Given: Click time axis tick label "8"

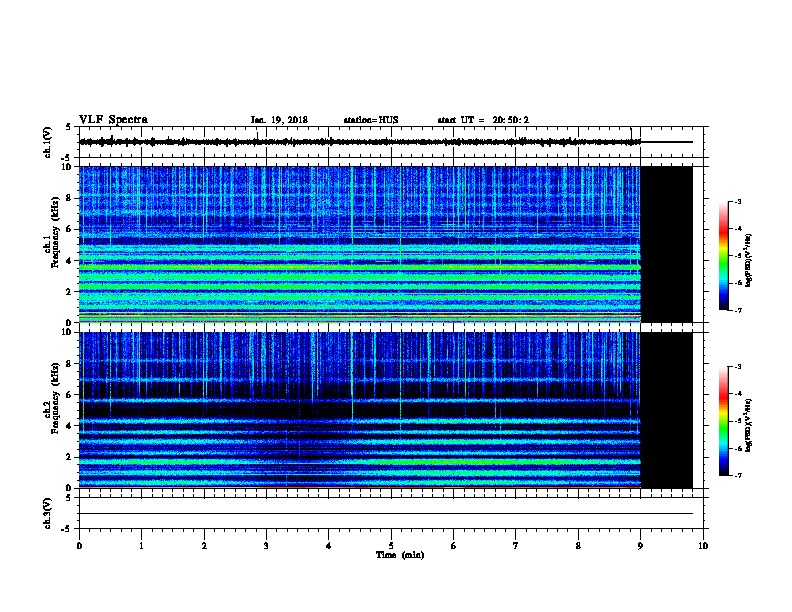Looking at the screenshot, I should [578, 546].
